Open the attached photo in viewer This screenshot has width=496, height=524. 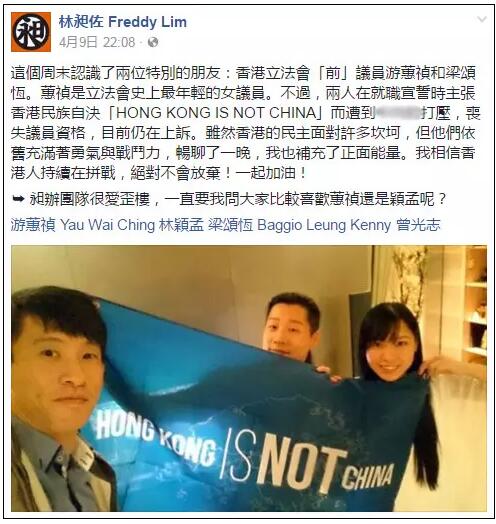coord(249,378)
